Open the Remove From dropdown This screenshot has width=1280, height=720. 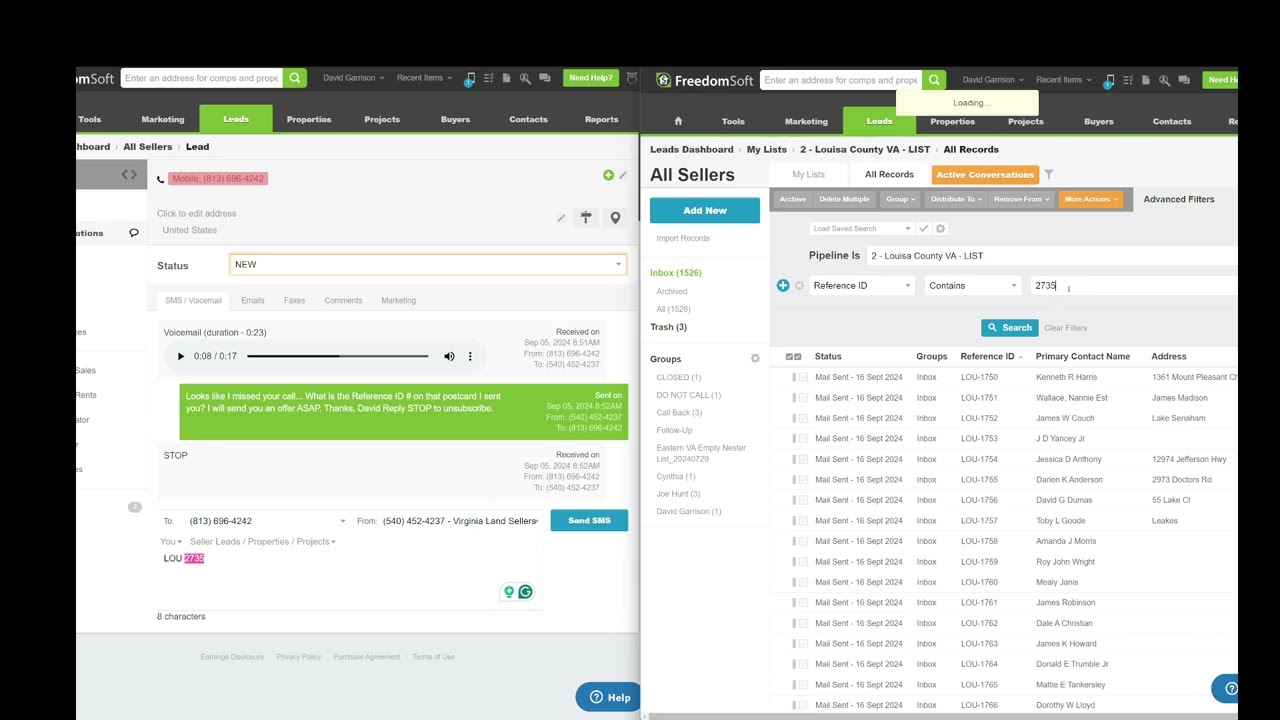pos(1022,199)
